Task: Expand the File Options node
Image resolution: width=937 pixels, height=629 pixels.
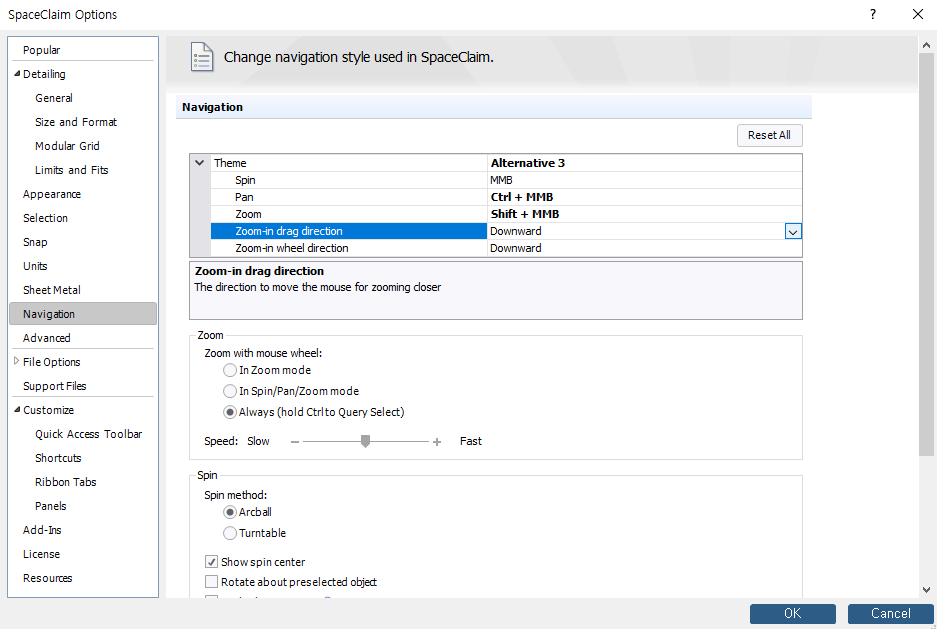Action: [16, 361]
